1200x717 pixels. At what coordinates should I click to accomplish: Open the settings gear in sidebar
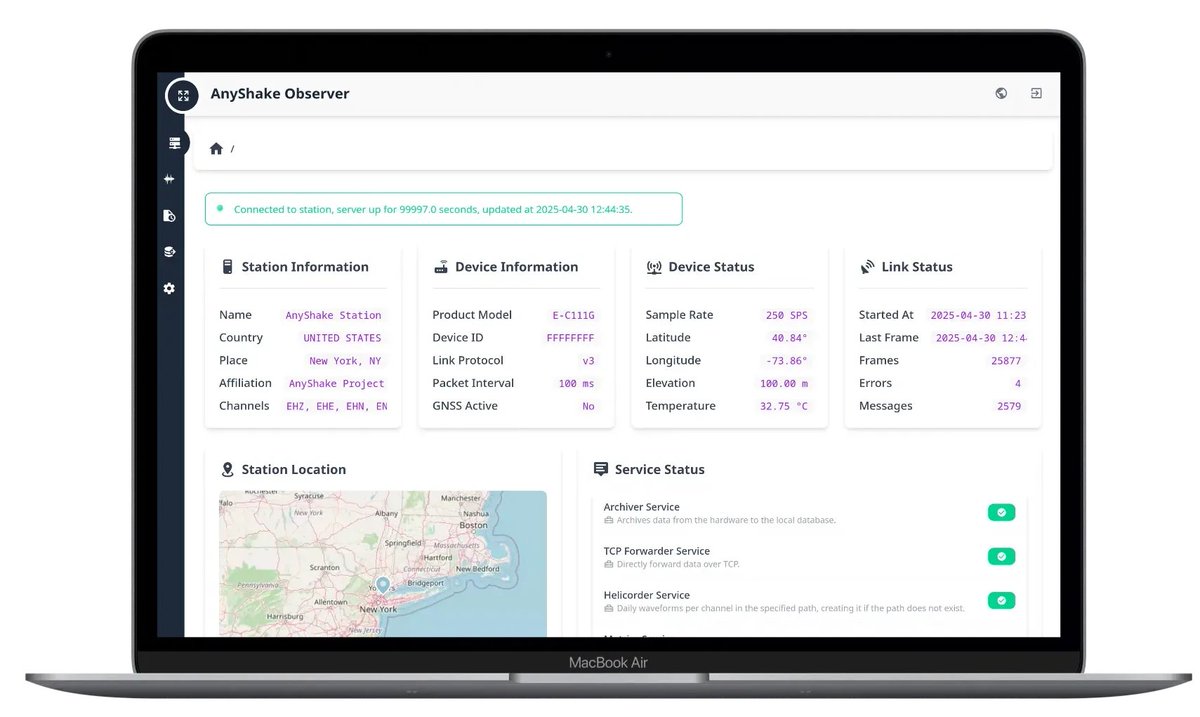pos(169,288)
